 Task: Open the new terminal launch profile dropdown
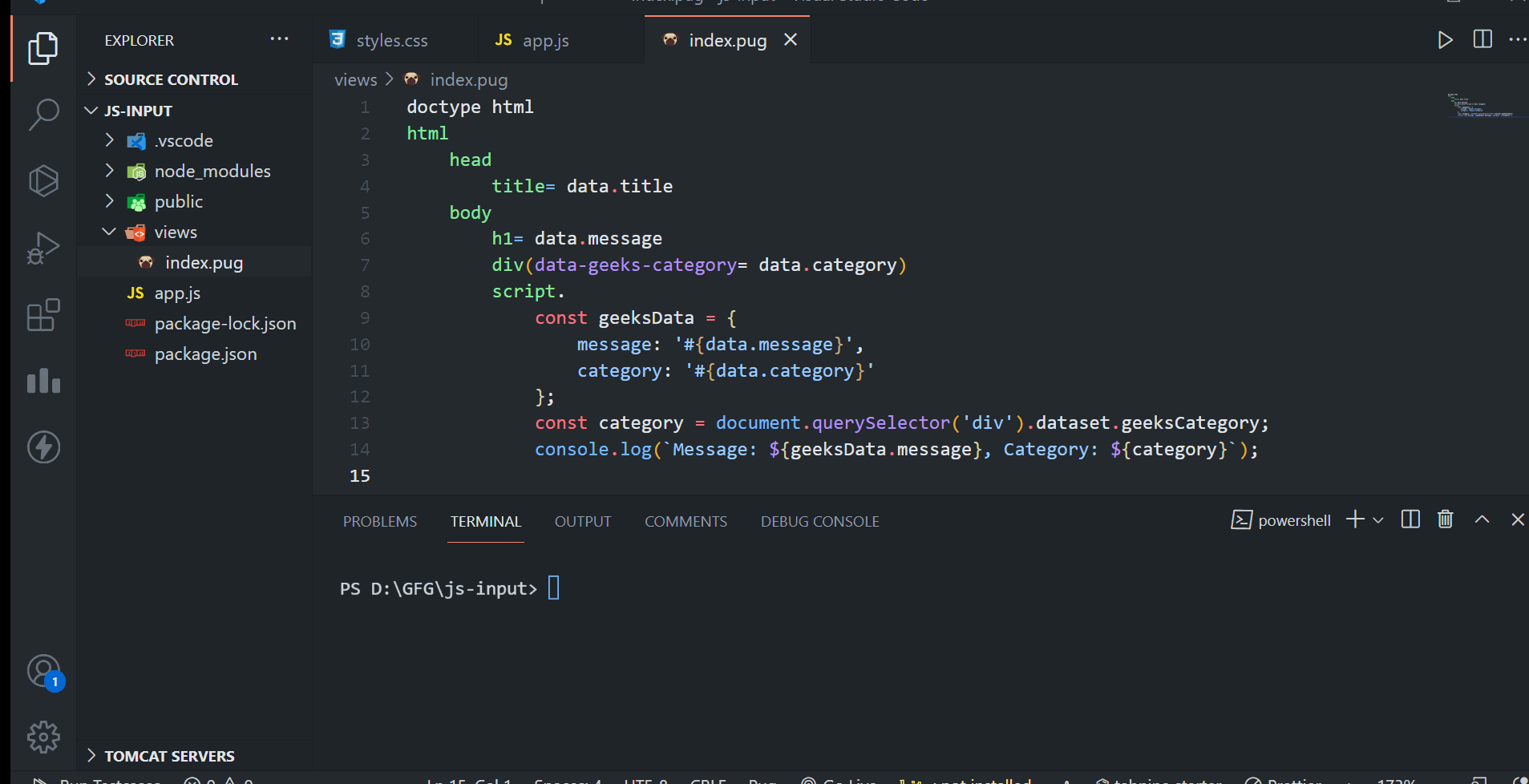coord(1378,520)
